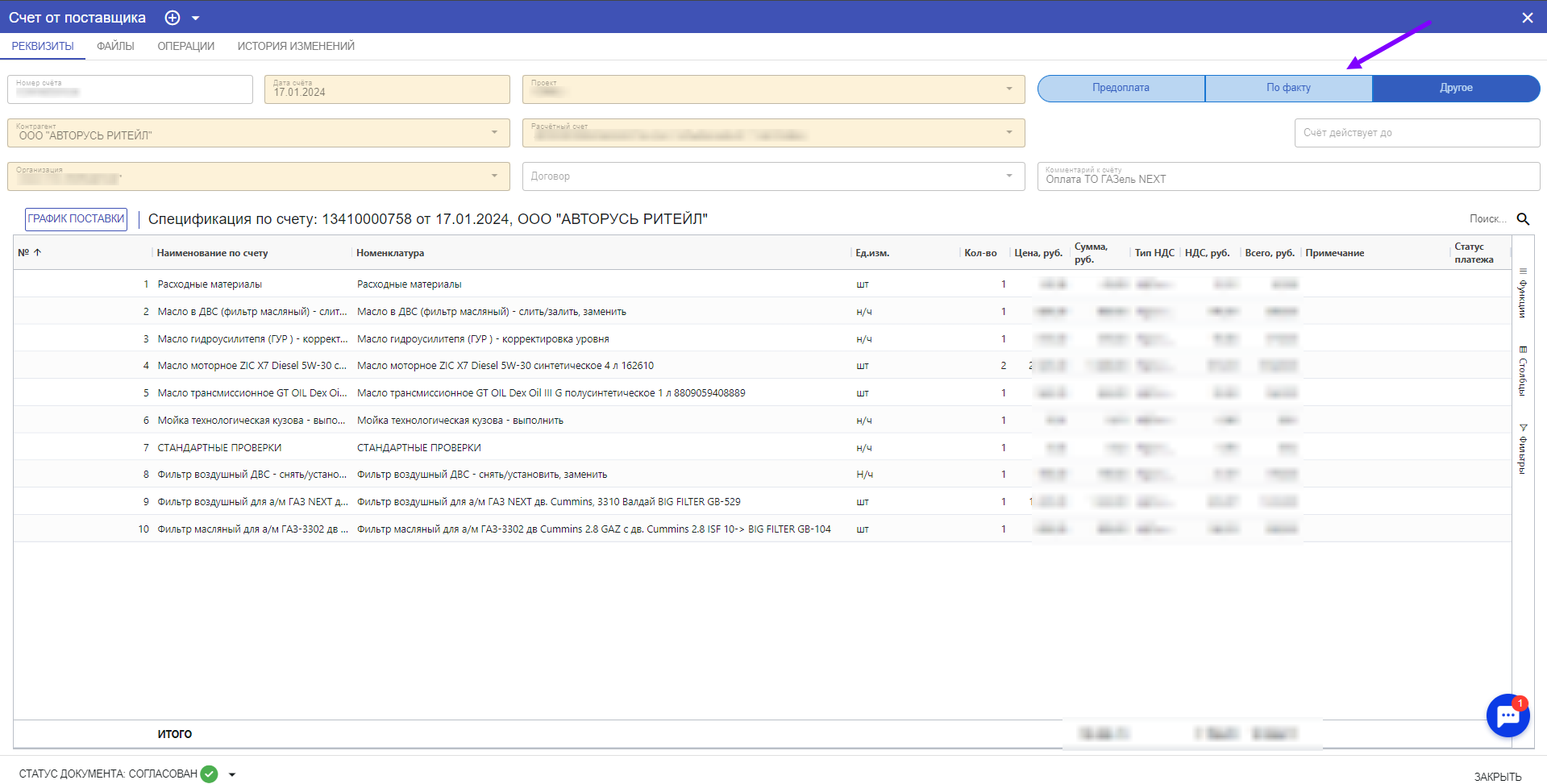Click the Примечание column header
The height and width of the screenshot is (784, 1547).
tap(1335, 253)
